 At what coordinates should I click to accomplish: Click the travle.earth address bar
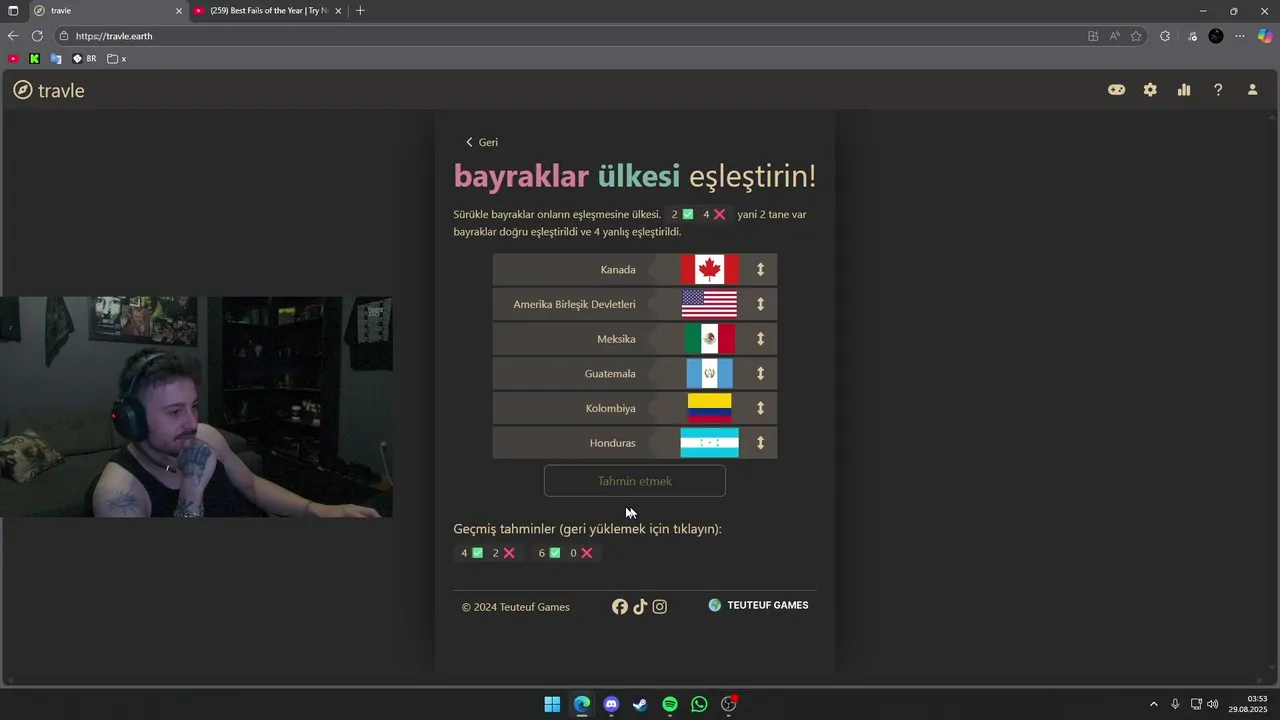[600, 36]
